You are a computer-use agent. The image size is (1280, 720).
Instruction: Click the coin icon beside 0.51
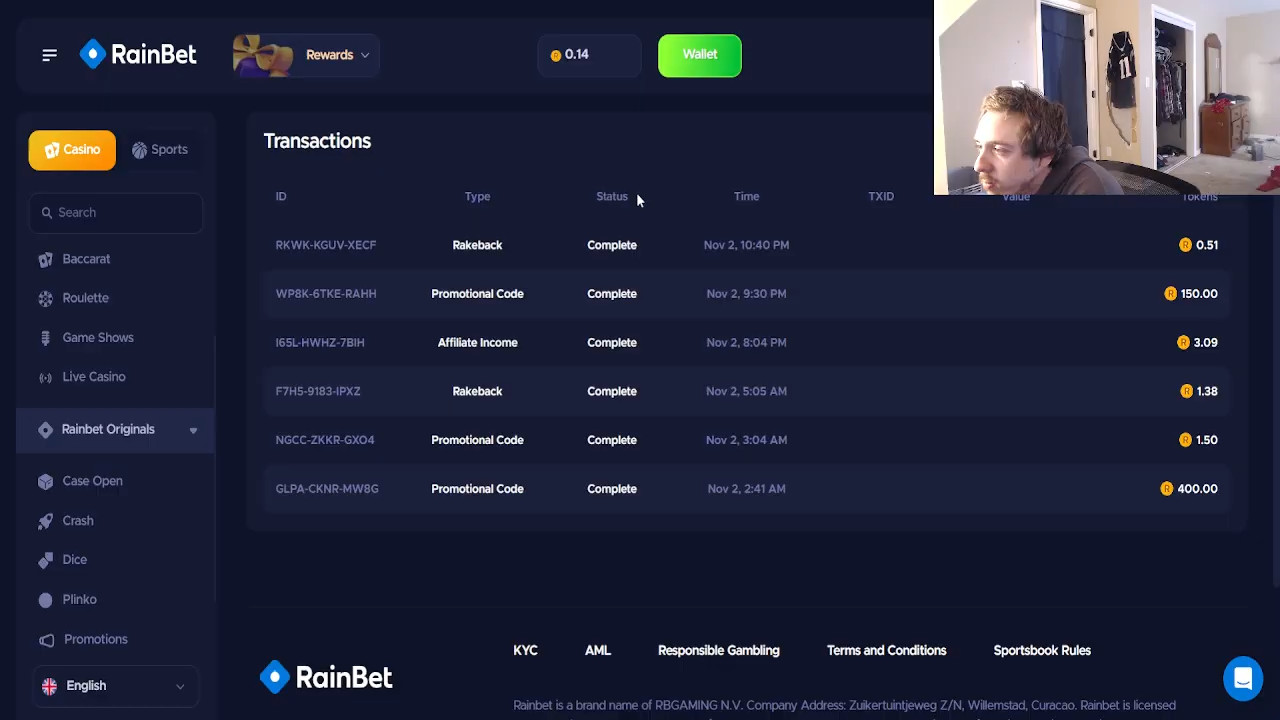1185,245
